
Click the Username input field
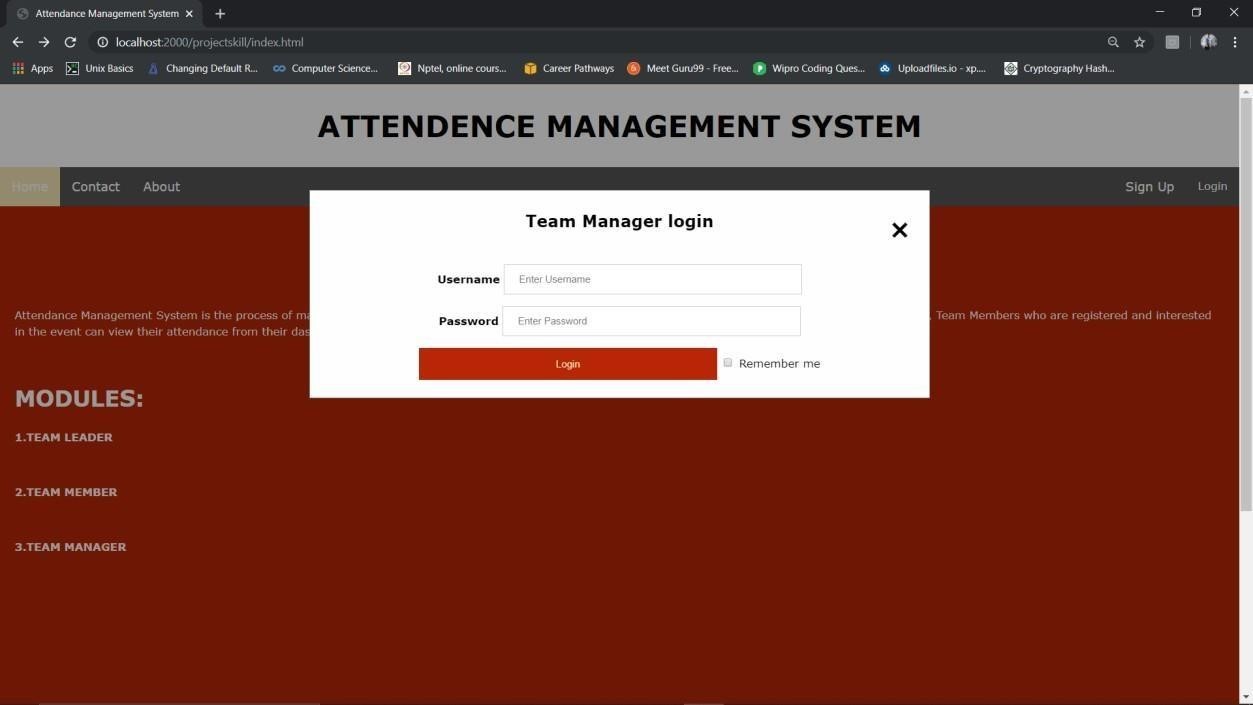point(652,279)
